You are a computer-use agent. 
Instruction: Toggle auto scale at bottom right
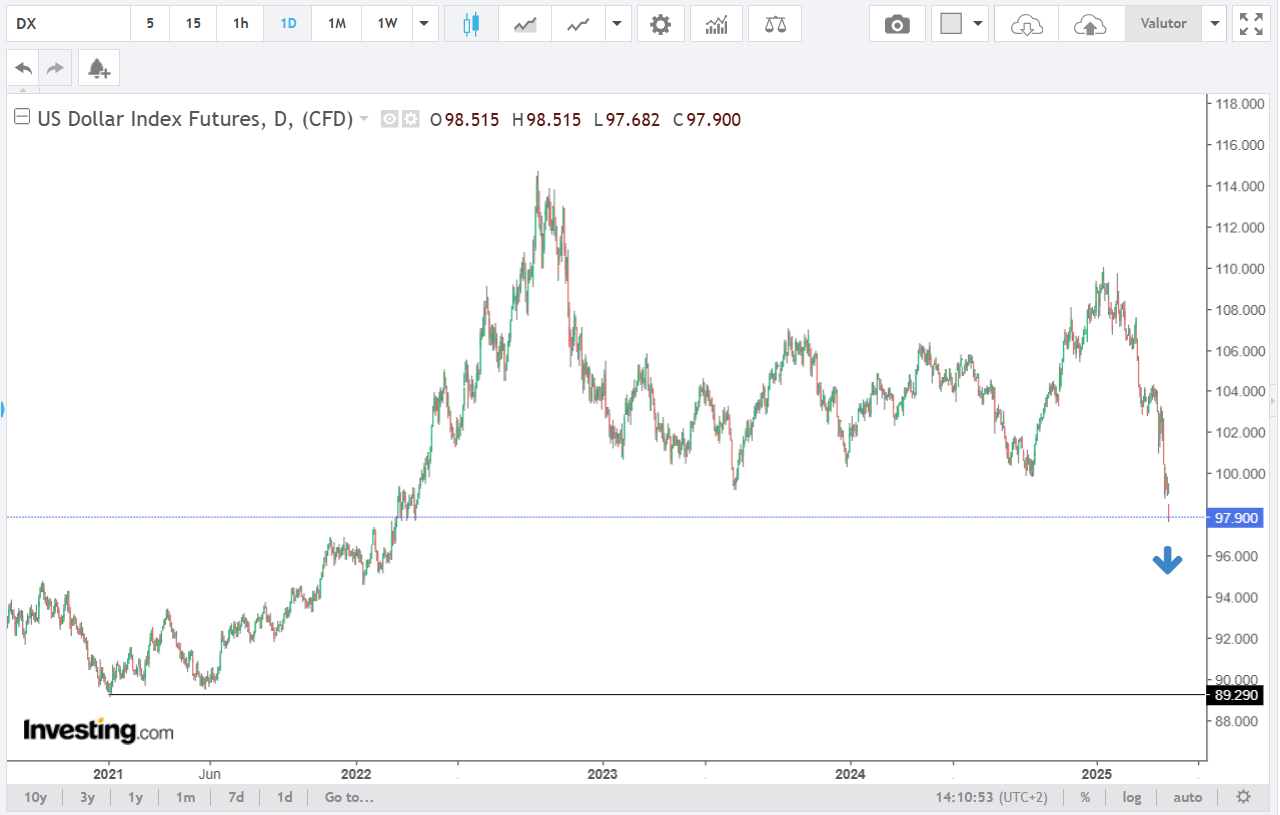[x=1187, y=797]
